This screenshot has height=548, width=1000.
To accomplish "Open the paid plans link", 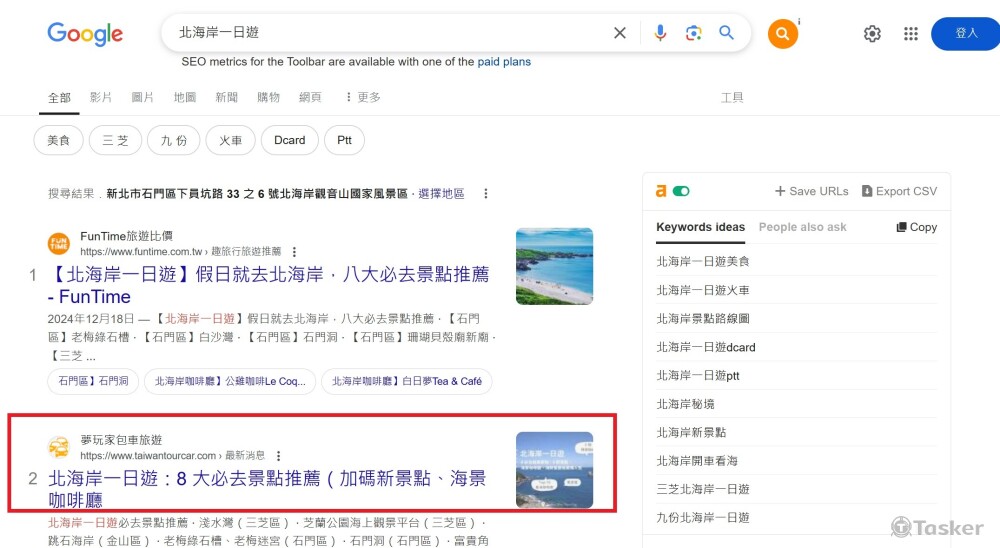I will tap(504, 62).
